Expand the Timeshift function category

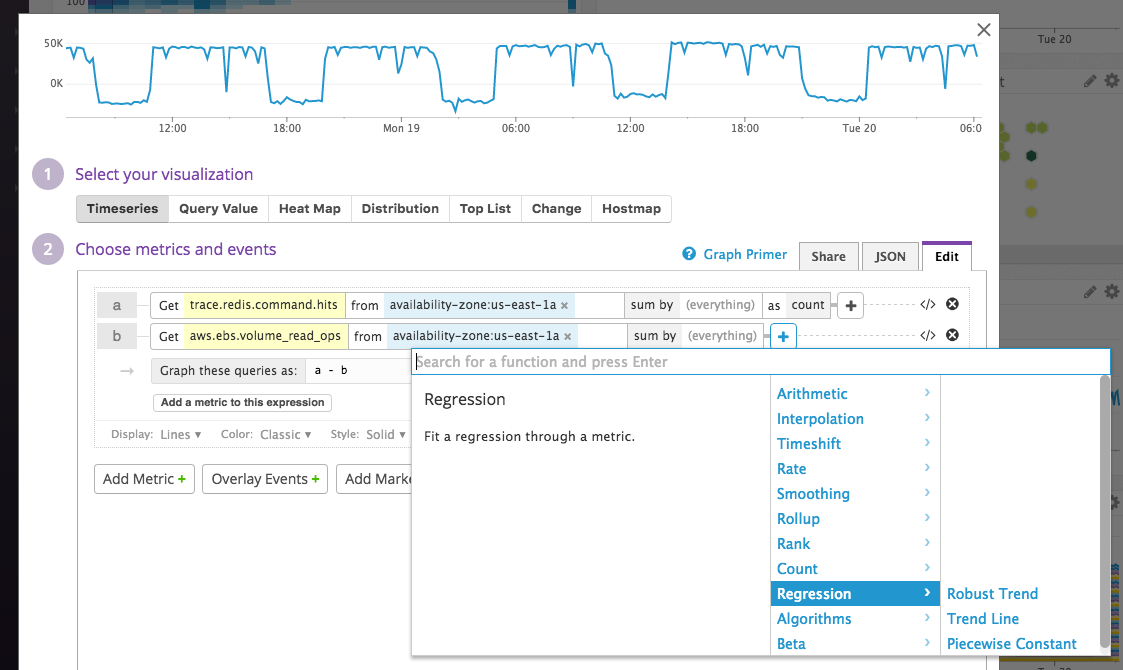(x=808, y=443)
